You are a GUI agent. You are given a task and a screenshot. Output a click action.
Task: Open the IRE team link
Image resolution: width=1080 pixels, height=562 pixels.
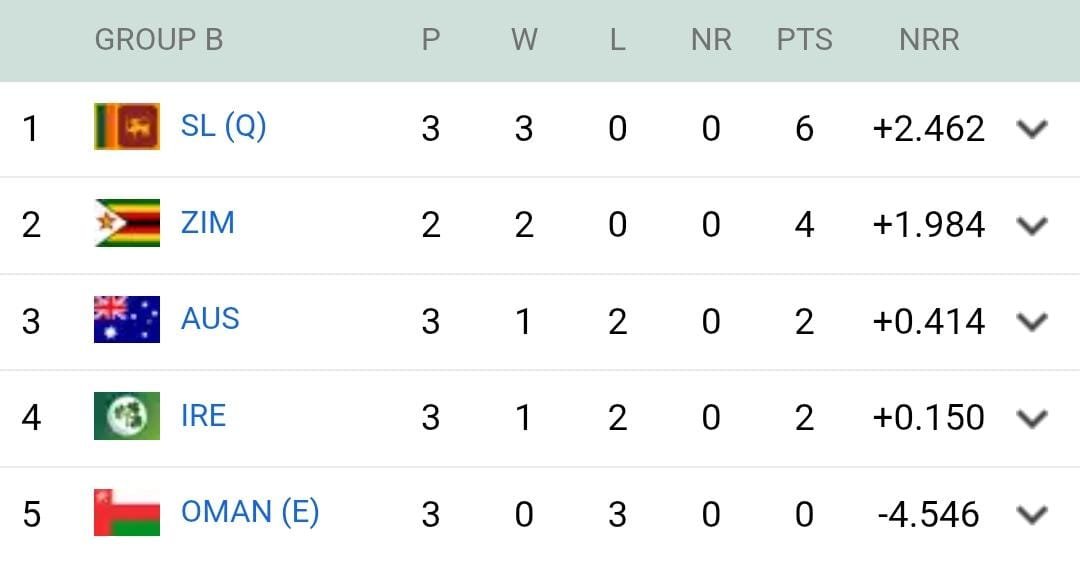coord(203,415)
